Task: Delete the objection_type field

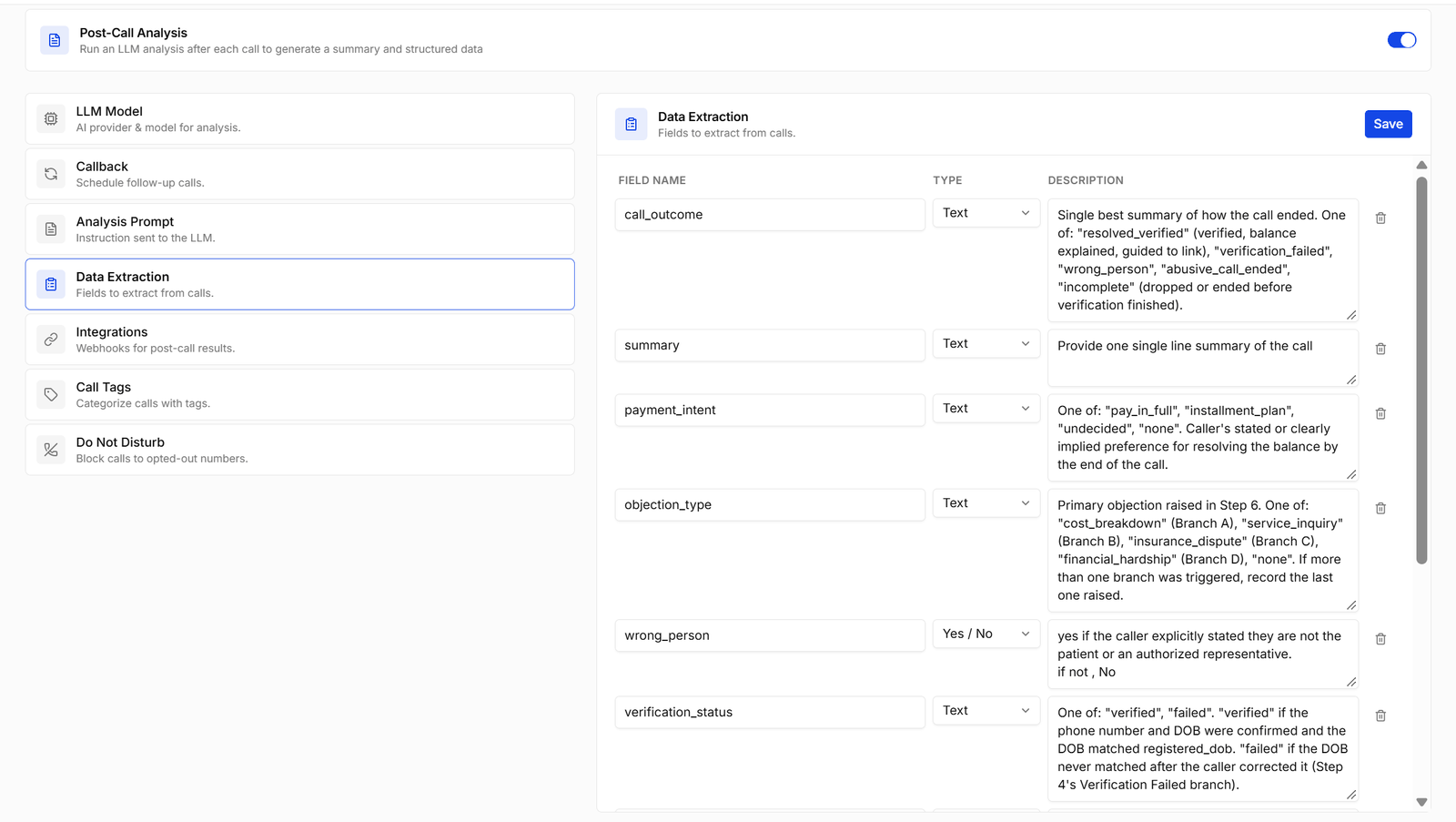Action: point(1380,508)
